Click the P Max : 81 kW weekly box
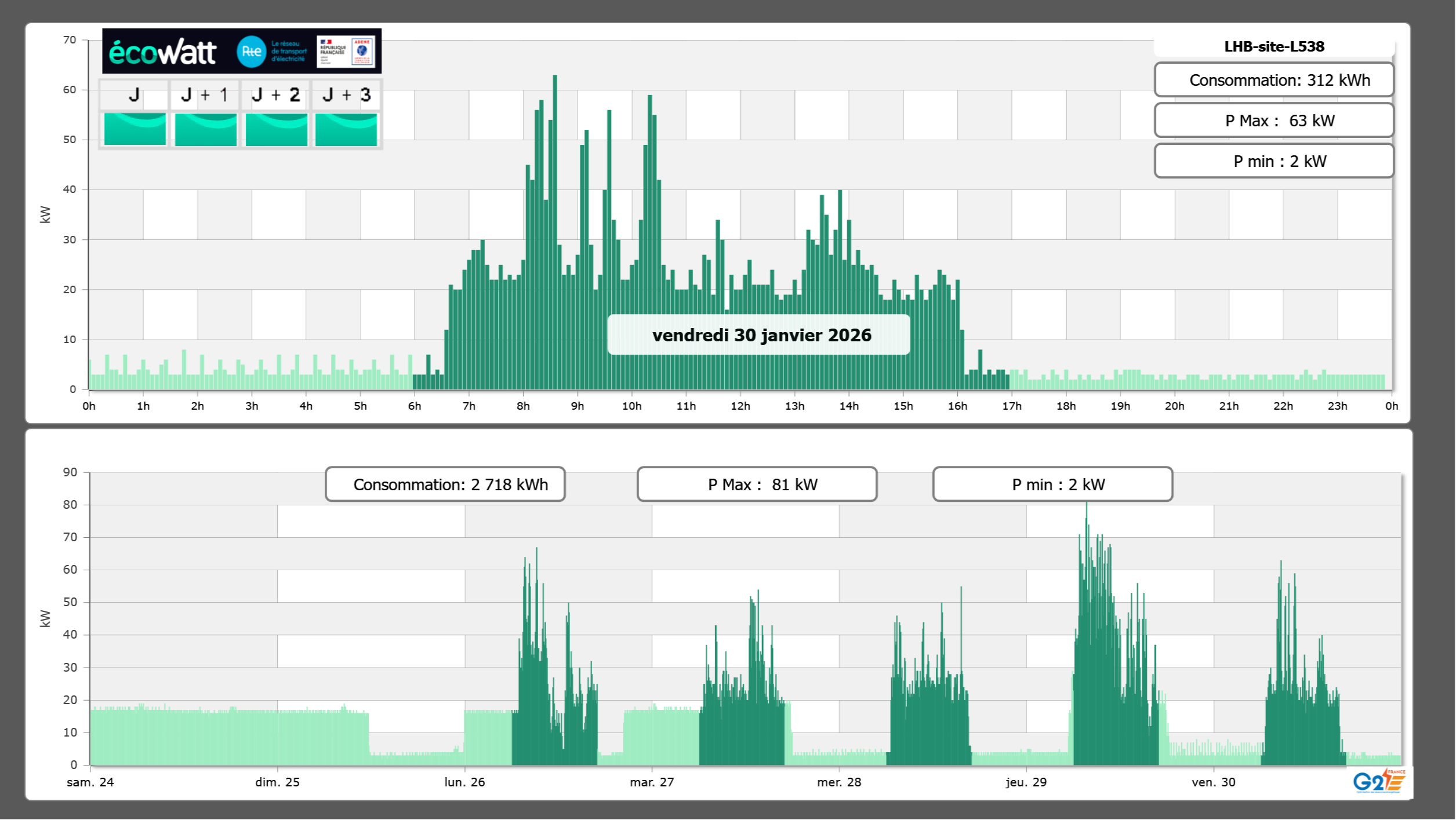This screenshot has height=820, width=1456. (757, 484)
